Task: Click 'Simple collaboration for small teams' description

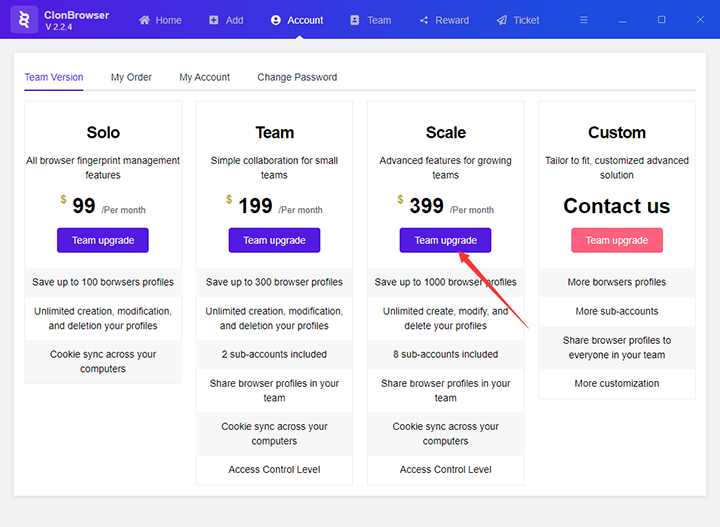Action: pos(274,168)
